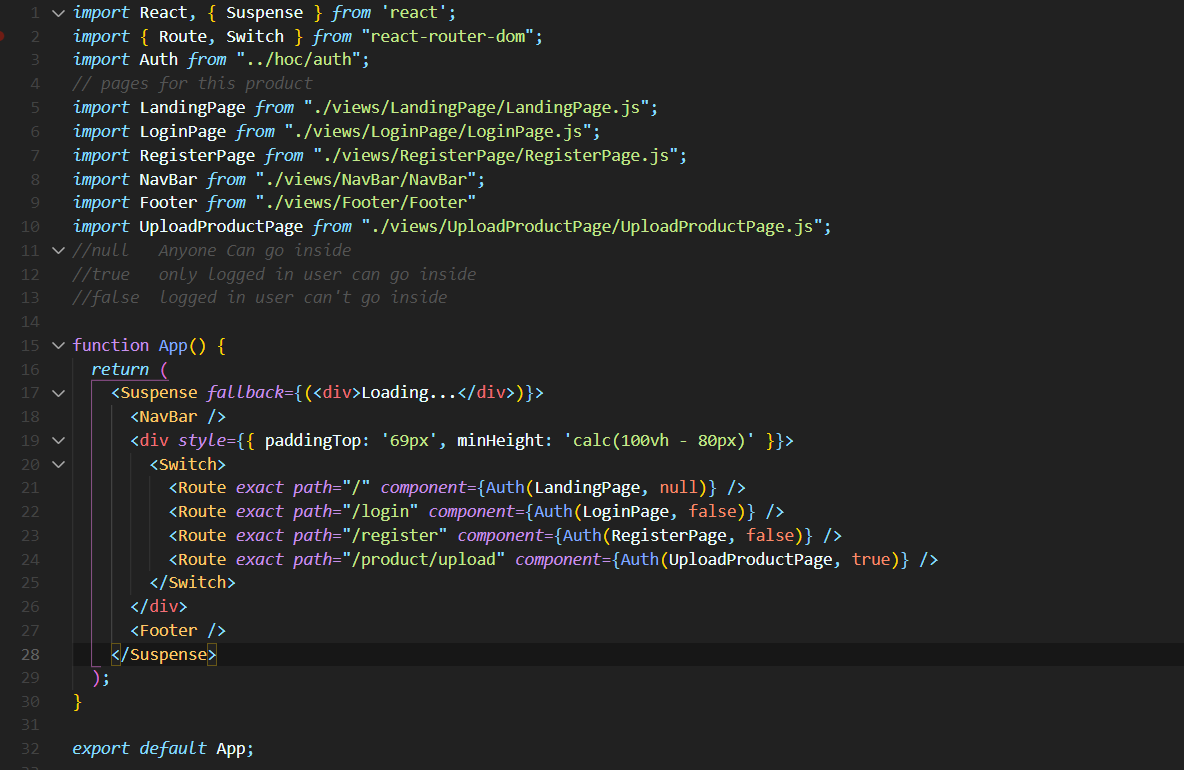
Task: Click the closing "</Switch>" tag
Action: click(x=193, y=583)
